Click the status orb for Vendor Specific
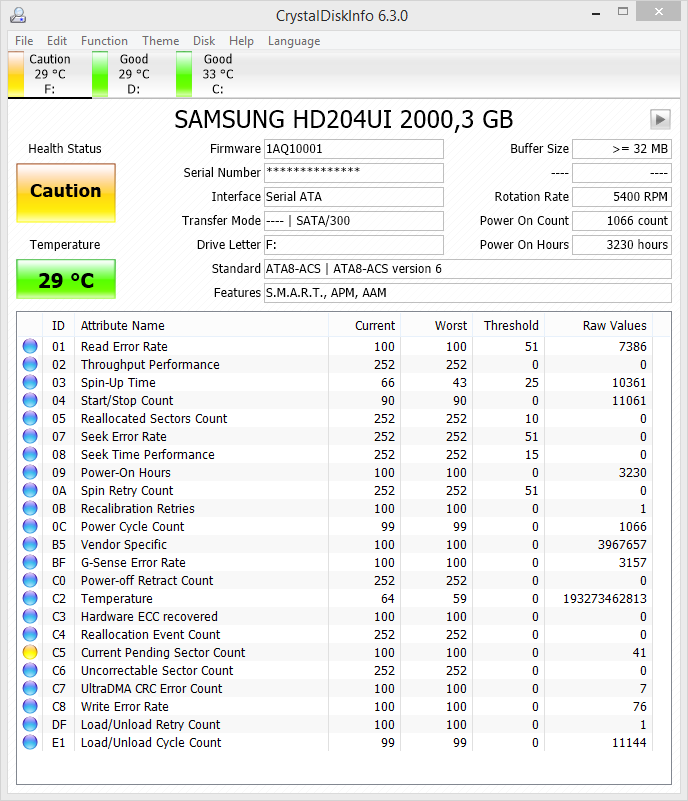Image resolution: width=688 pixels, height=801 pixels. point(30,545)
